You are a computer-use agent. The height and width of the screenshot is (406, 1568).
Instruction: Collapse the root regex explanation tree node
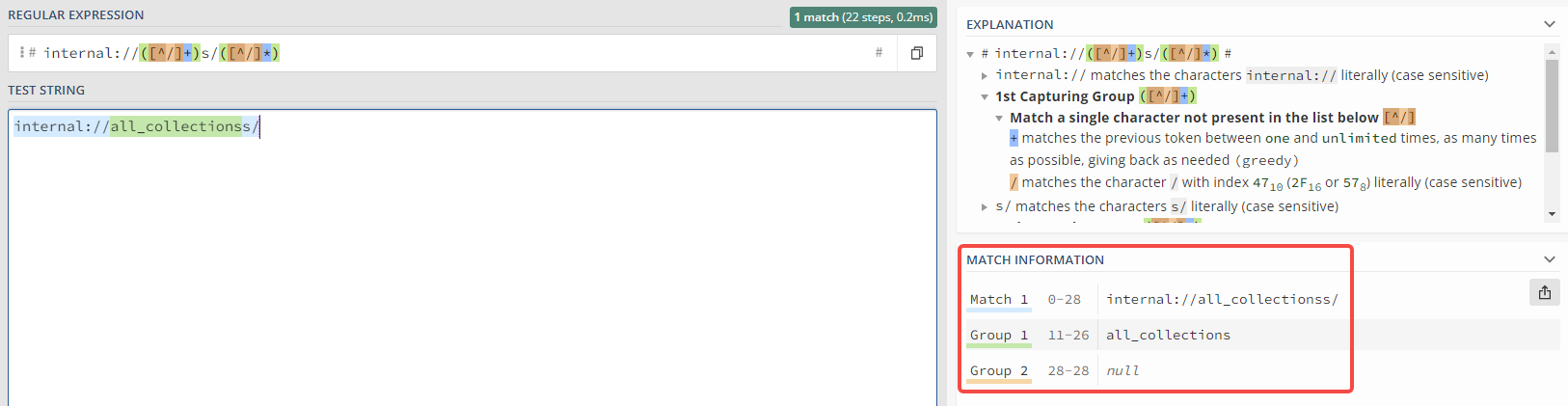tap(970, 54)
